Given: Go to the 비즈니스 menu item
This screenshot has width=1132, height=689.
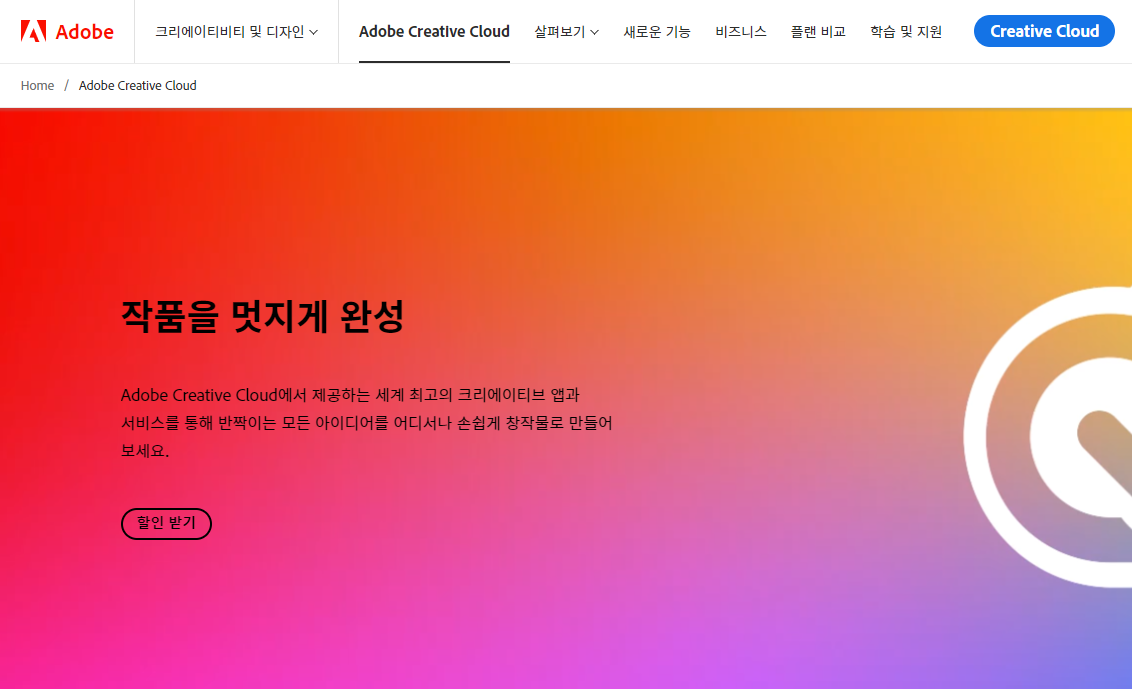Looking at the screenshot, I should tap(741, 32).
